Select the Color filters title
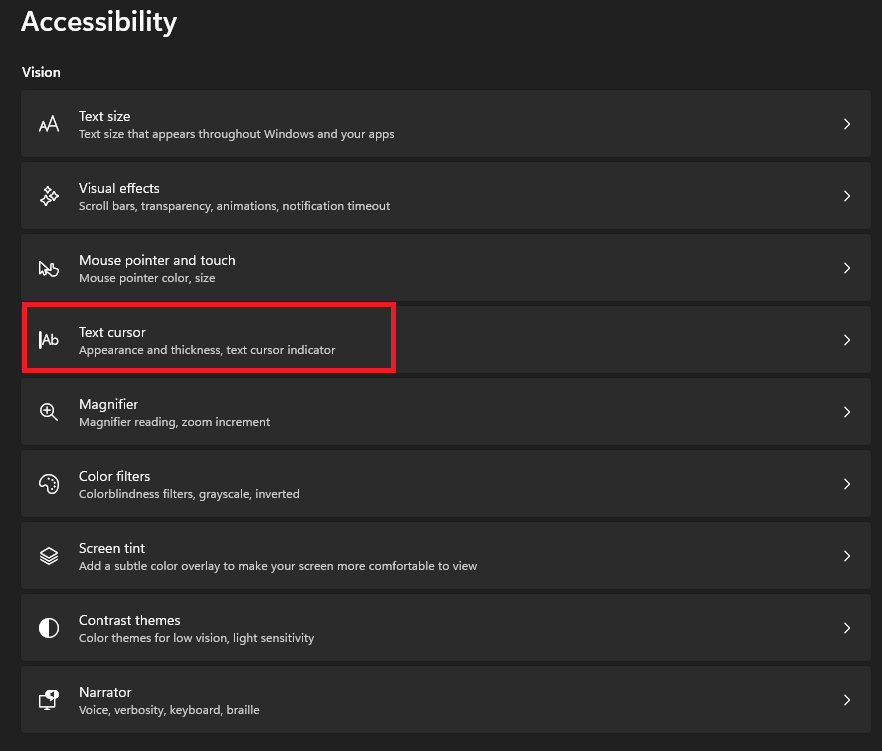Viewport: 882px width, 751px height. [114, 476]
